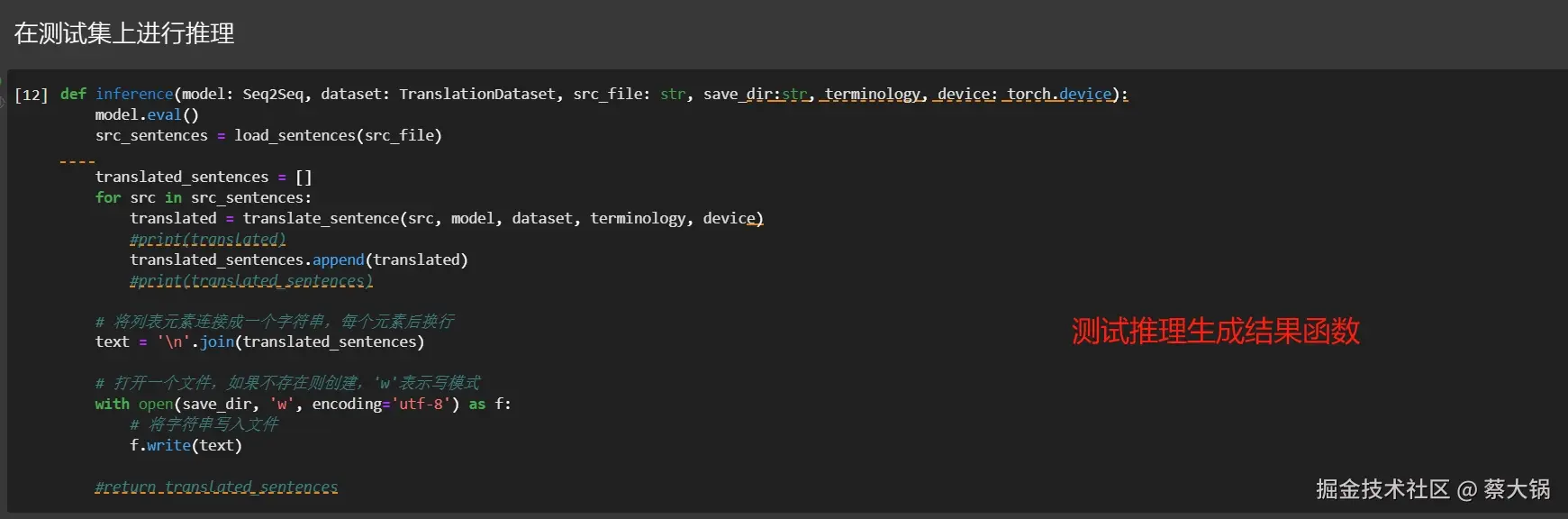The image size is (1568, 519).
Task: Click the section heading 在测试集上进行推理
Action: click(x=124, y=34)
